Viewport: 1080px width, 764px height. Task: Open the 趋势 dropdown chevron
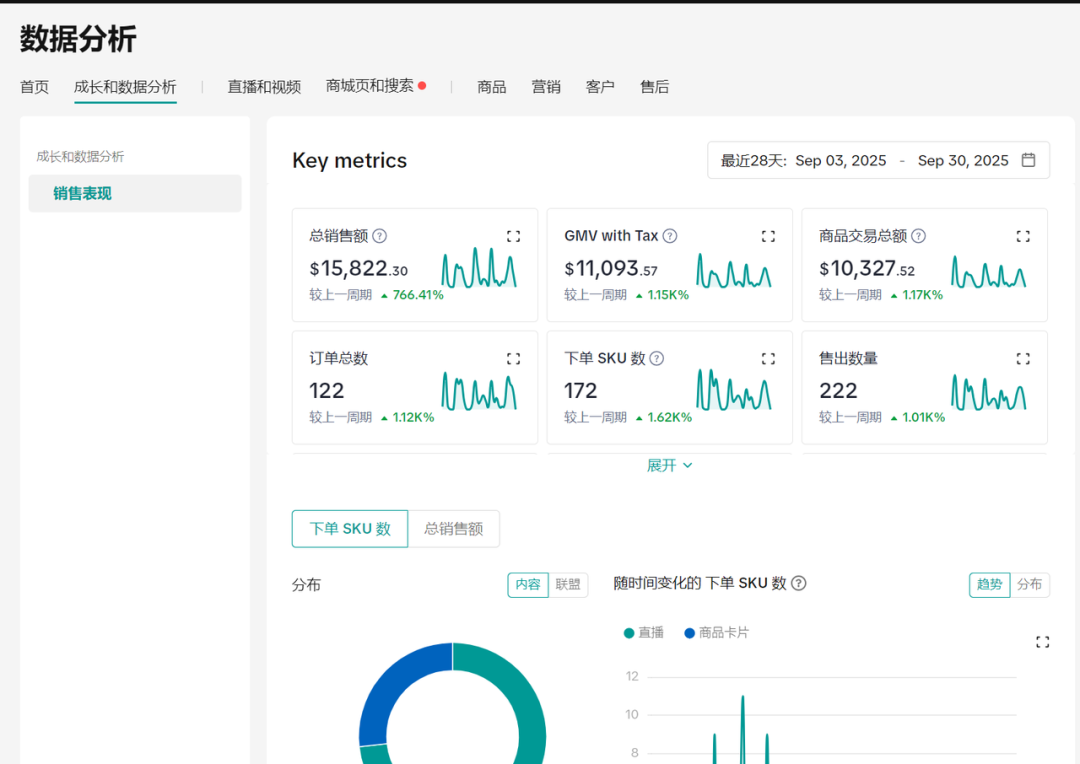(x=989, y=584)
